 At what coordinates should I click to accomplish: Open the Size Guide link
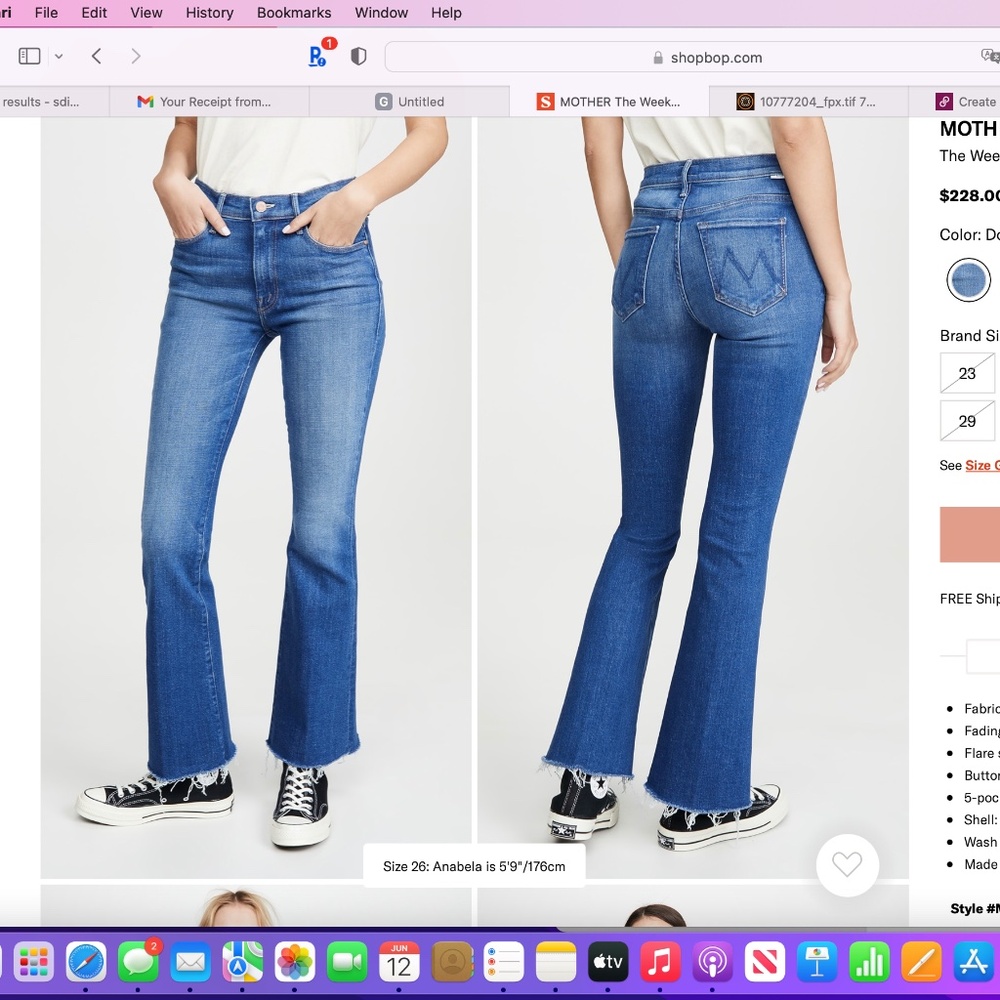pos(981,465)
